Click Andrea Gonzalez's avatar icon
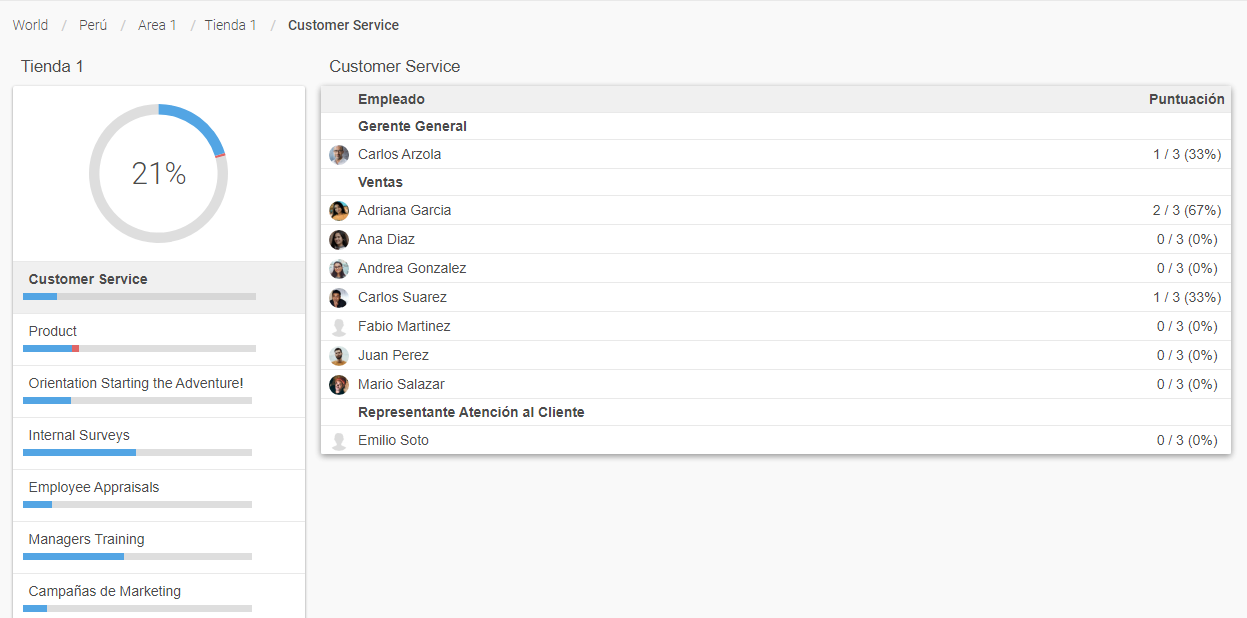This screenshot has height=618, width=1247. point(339,269)
